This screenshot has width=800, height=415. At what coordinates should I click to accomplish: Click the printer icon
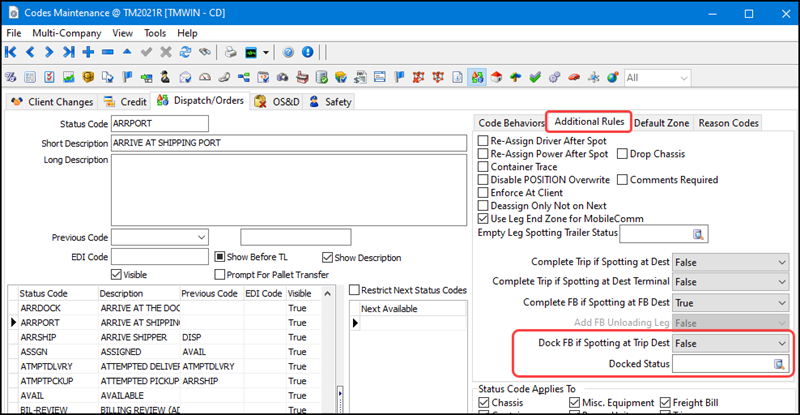231,52
